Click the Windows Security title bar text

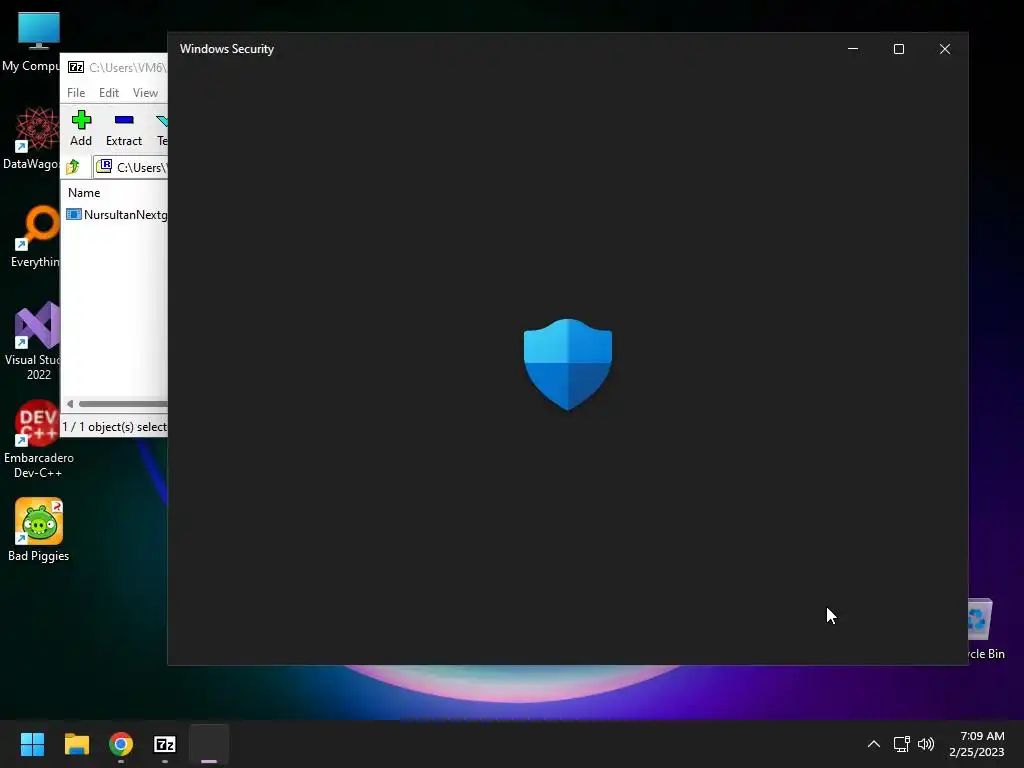pos(227,49)
